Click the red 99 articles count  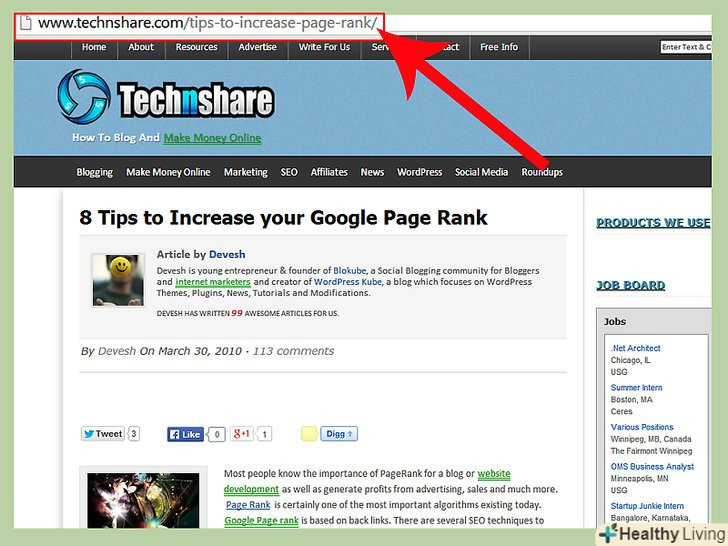237,313
